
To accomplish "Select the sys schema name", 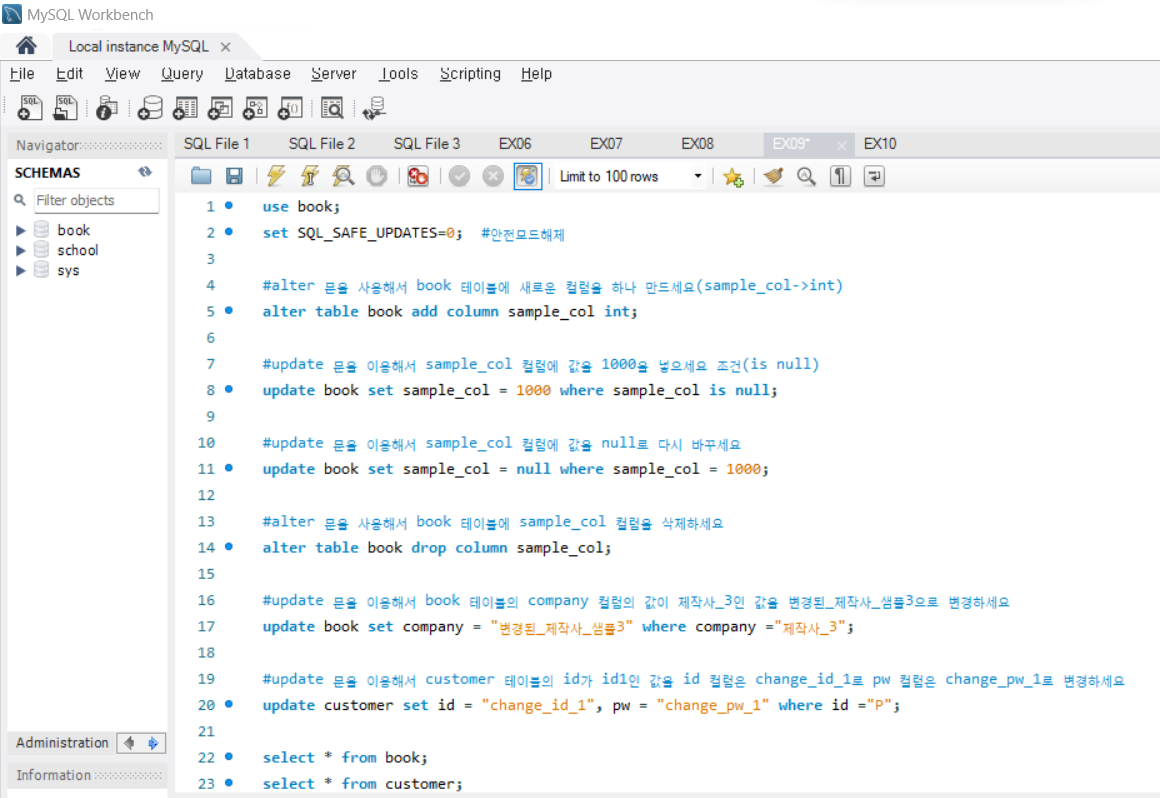I will click(68, 270).
